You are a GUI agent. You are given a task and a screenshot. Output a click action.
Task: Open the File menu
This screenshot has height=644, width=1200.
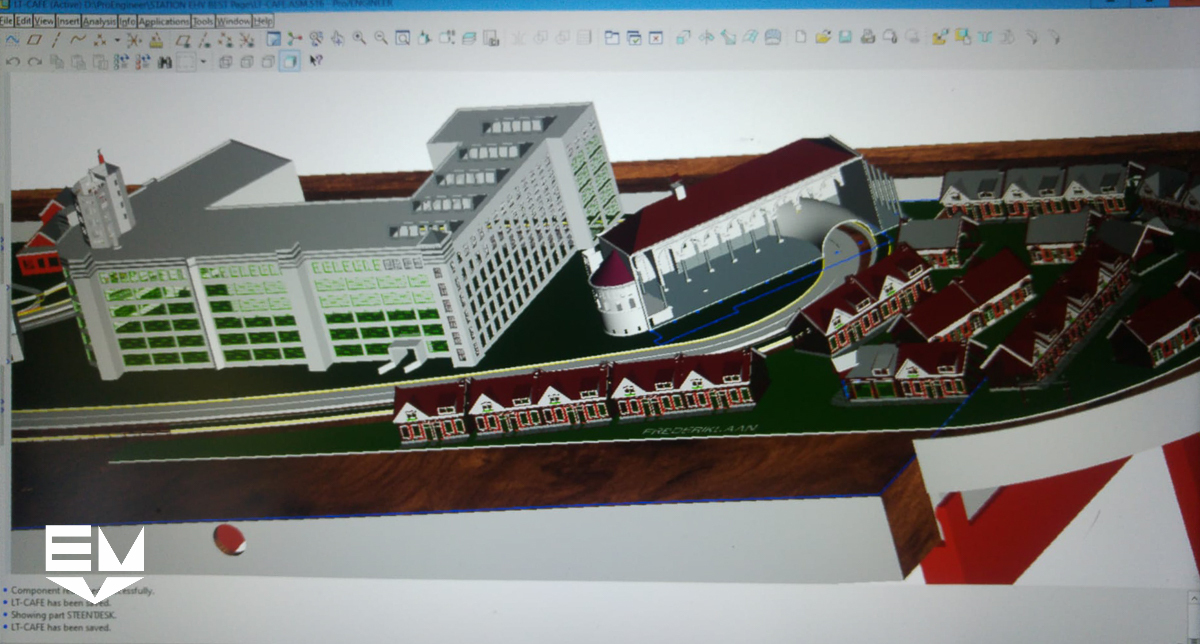7,21
